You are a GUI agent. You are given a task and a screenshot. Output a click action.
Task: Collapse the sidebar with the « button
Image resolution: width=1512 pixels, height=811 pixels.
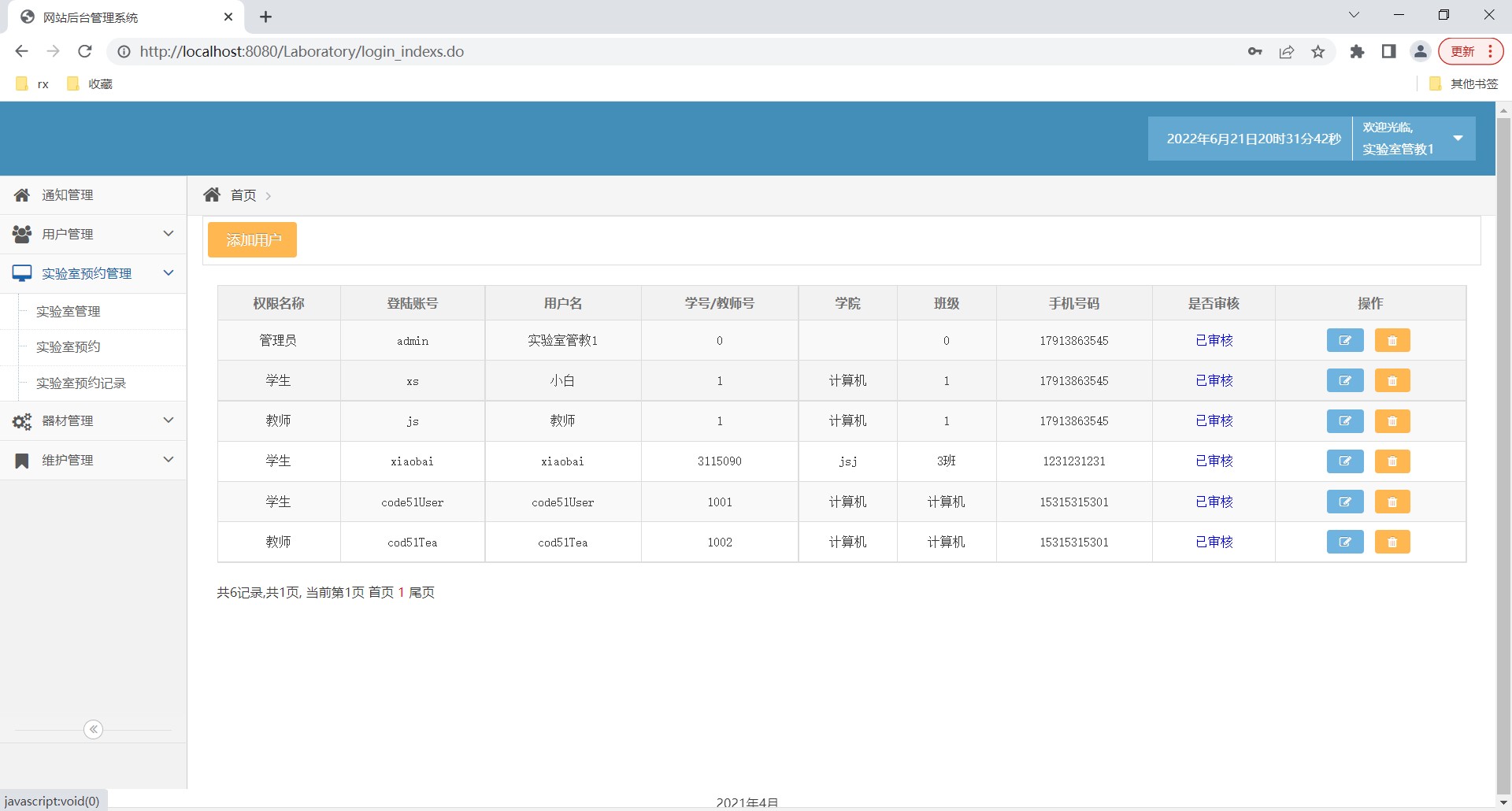pyautogui.click(x=93, y=729)
